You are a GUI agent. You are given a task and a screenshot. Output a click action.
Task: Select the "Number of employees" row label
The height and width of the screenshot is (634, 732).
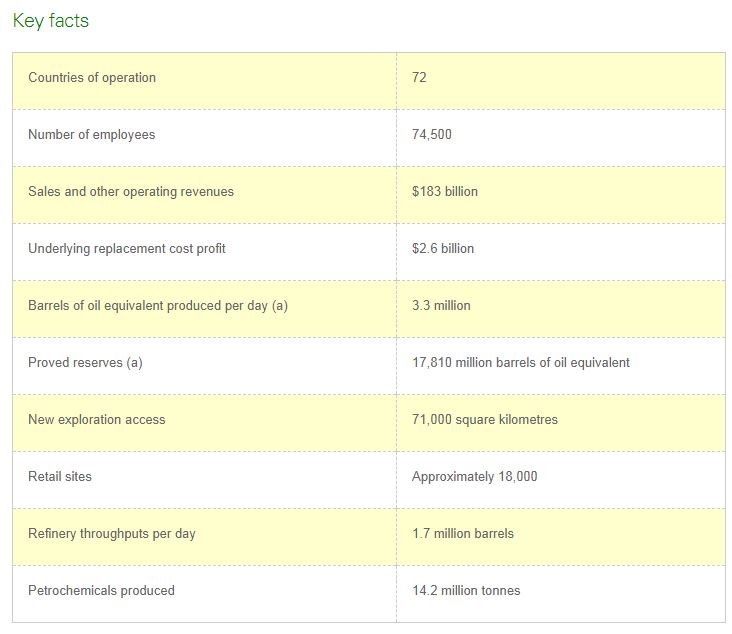(92, 135)
